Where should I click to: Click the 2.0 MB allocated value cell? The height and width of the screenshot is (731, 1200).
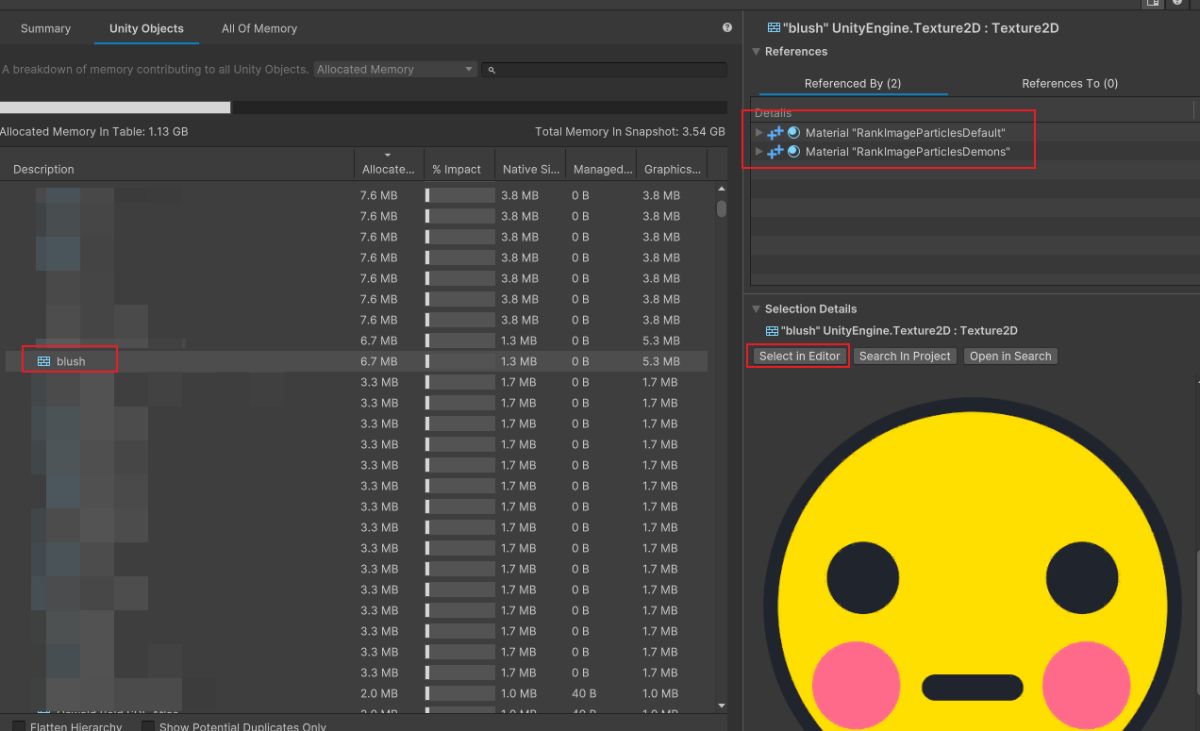pyautogui.click(x=379, y=693)
